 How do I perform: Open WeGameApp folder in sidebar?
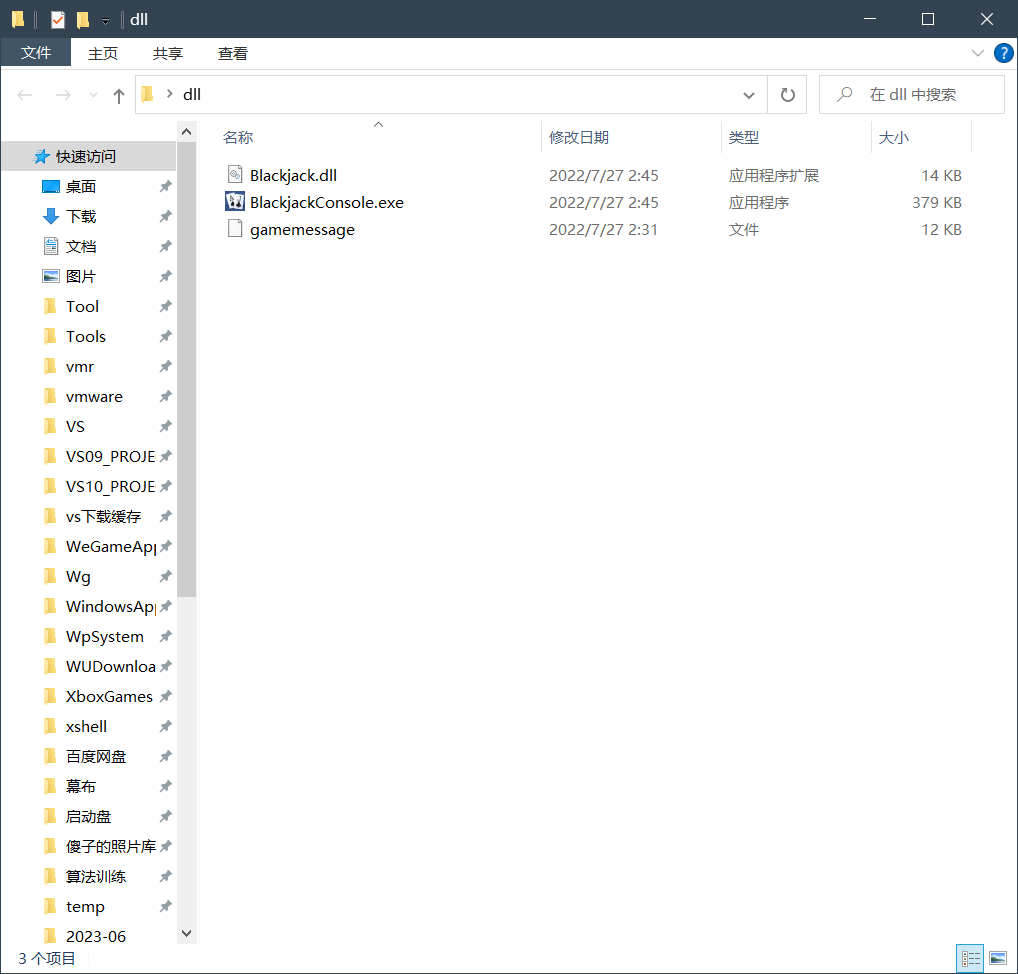click(x=110, y=546)
